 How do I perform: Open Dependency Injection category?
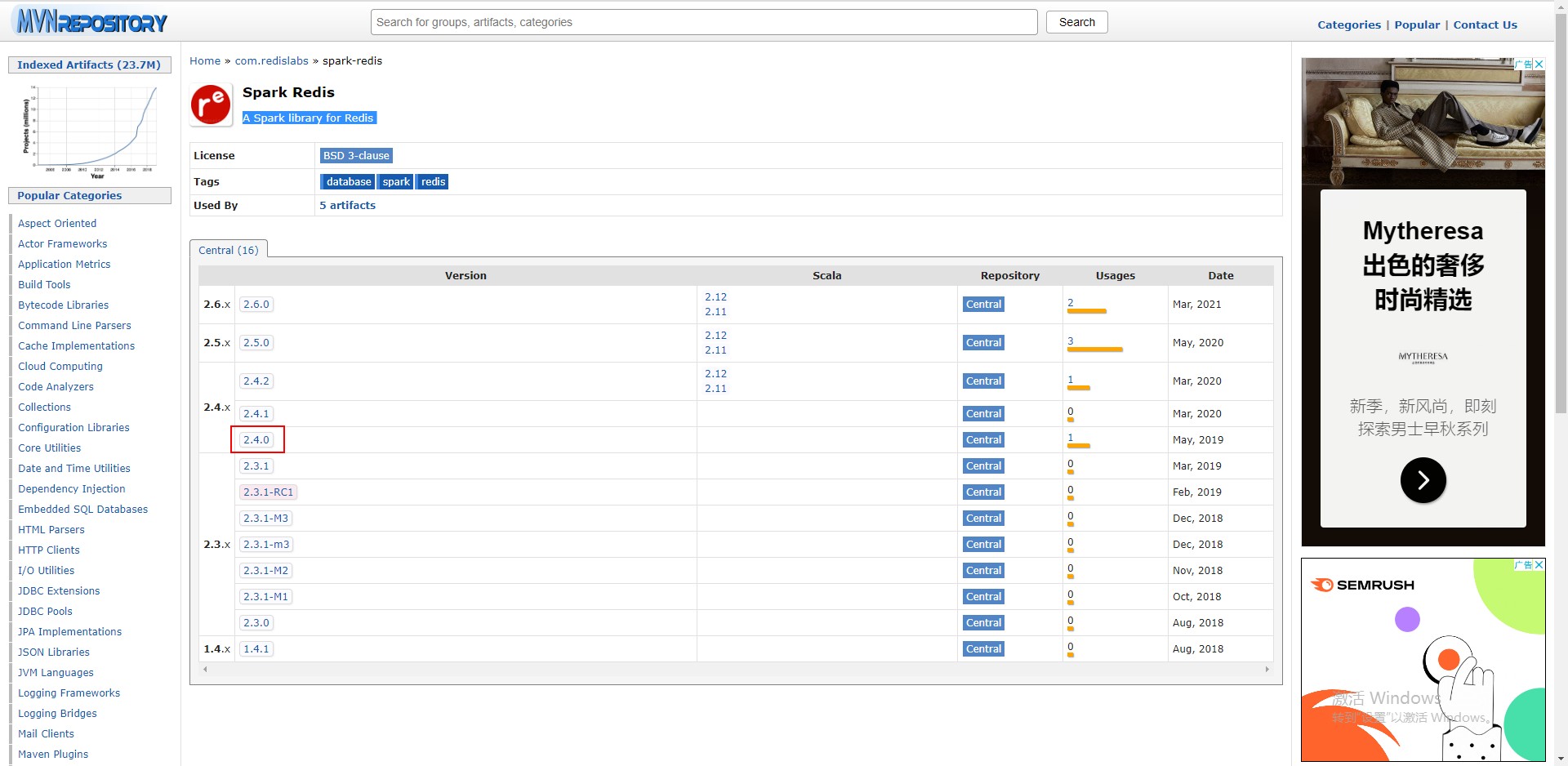tap(72, 488)
